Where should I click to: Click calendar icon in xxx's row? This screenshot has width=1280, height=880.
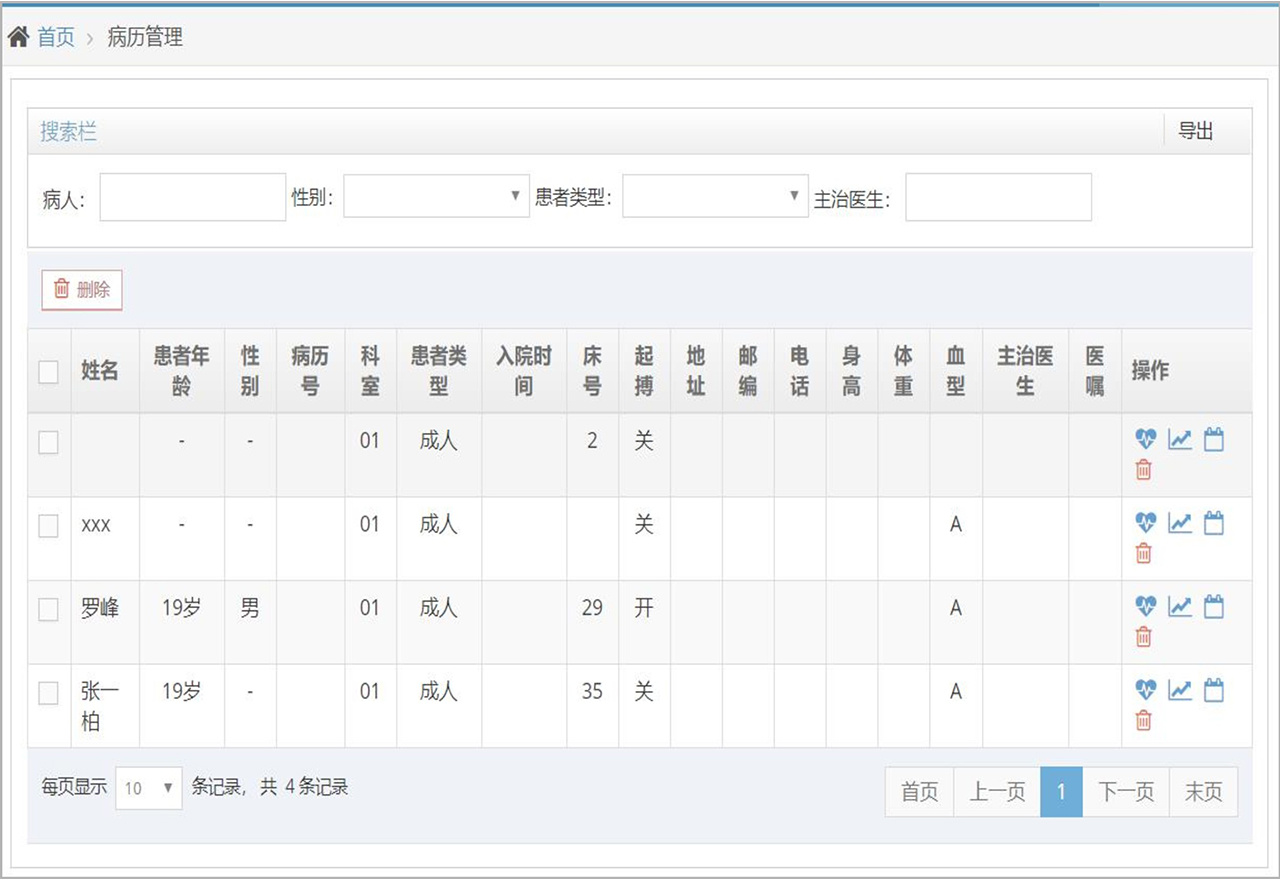coord(1213,523)
